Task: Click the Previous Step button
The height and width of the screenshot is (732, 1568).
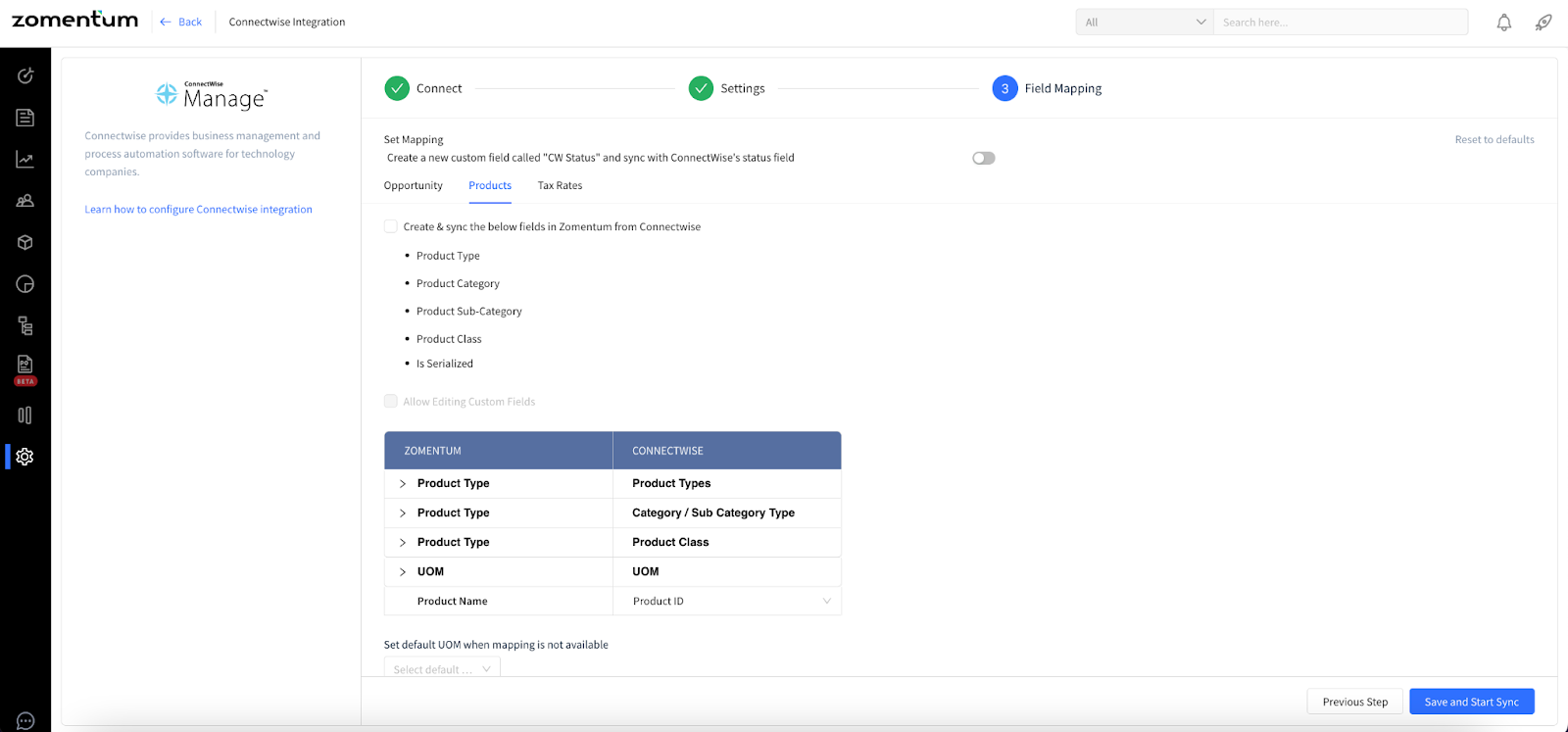Action: (1355, 702)
